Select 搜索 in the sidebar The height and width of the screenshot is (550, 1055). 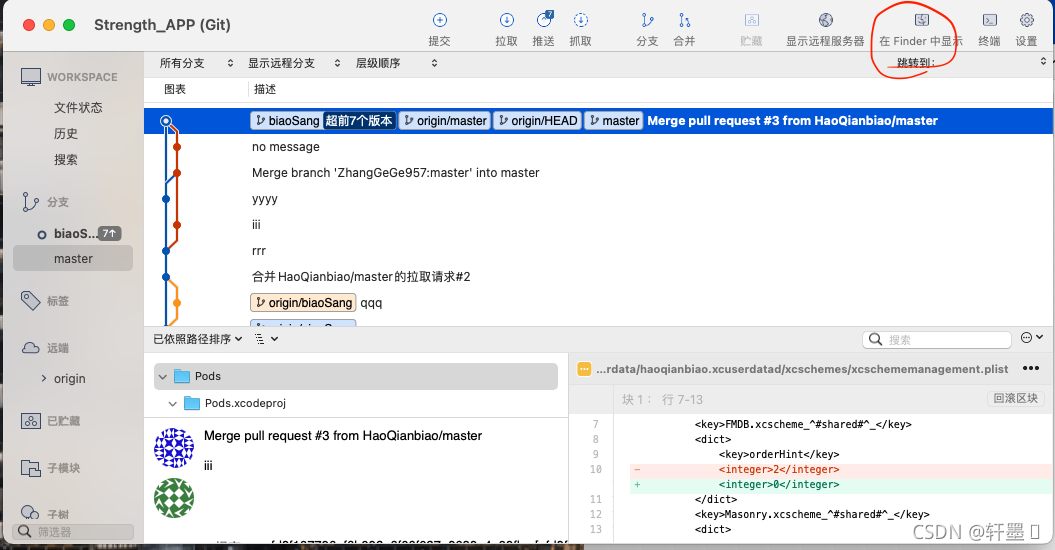[x=66, y=160]
